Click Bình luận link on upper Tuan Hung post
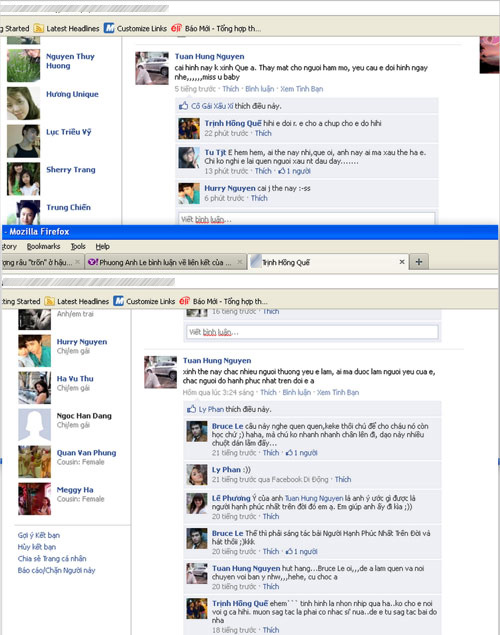Viewport: 500px width, 635px height. click(x=260, y=89)
